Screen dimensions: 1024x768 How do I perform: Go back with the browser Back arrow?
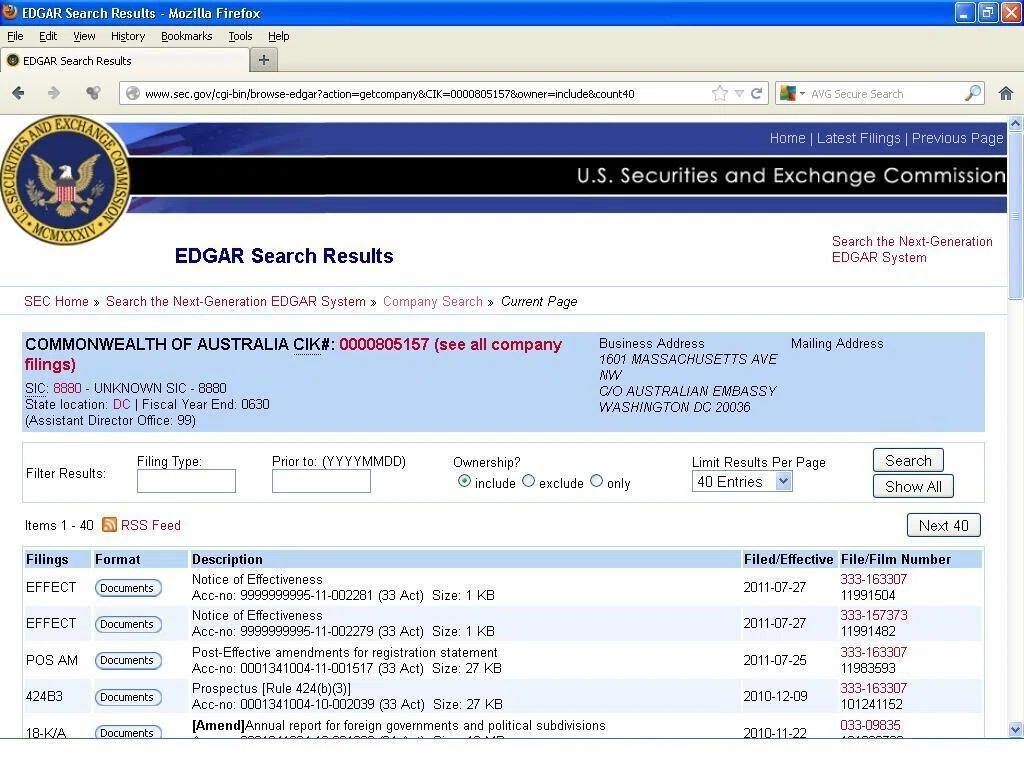(18, 93)
